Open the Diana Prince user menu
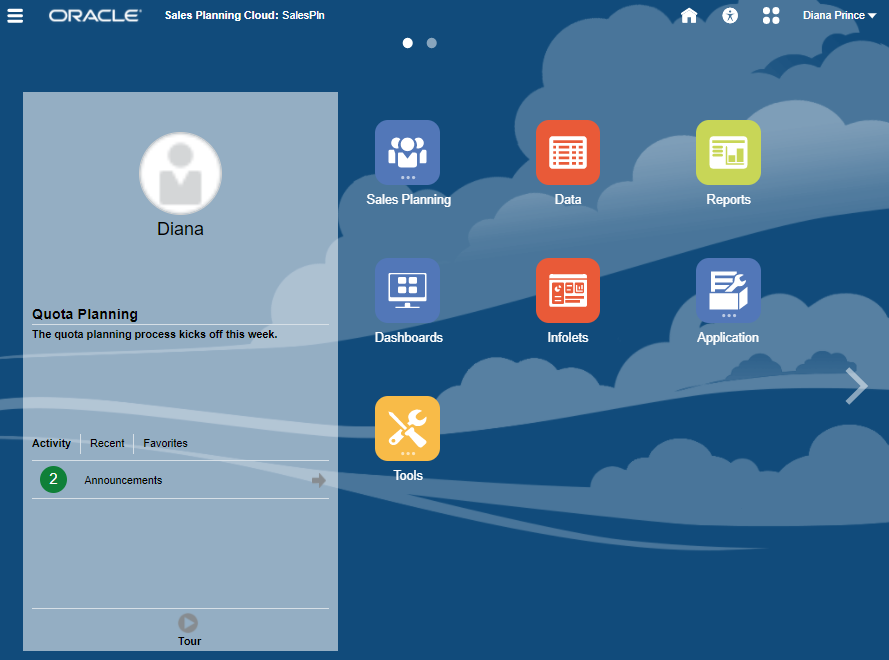The height and width of the screenshot is (660, 889). tap(838, 15)
